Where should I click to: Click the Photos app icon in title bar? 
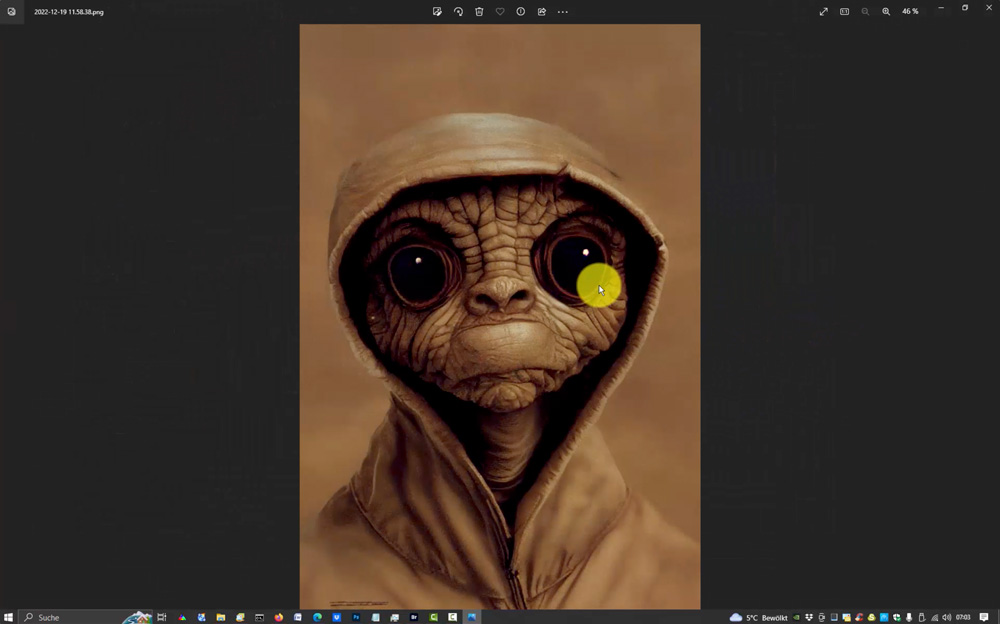click(x=11, y=11)
